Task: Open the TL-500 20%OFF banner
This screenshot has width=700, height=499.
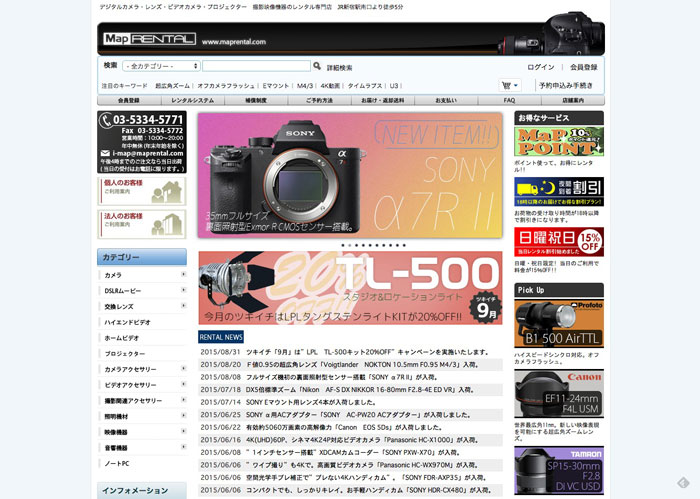Action: 350,288
